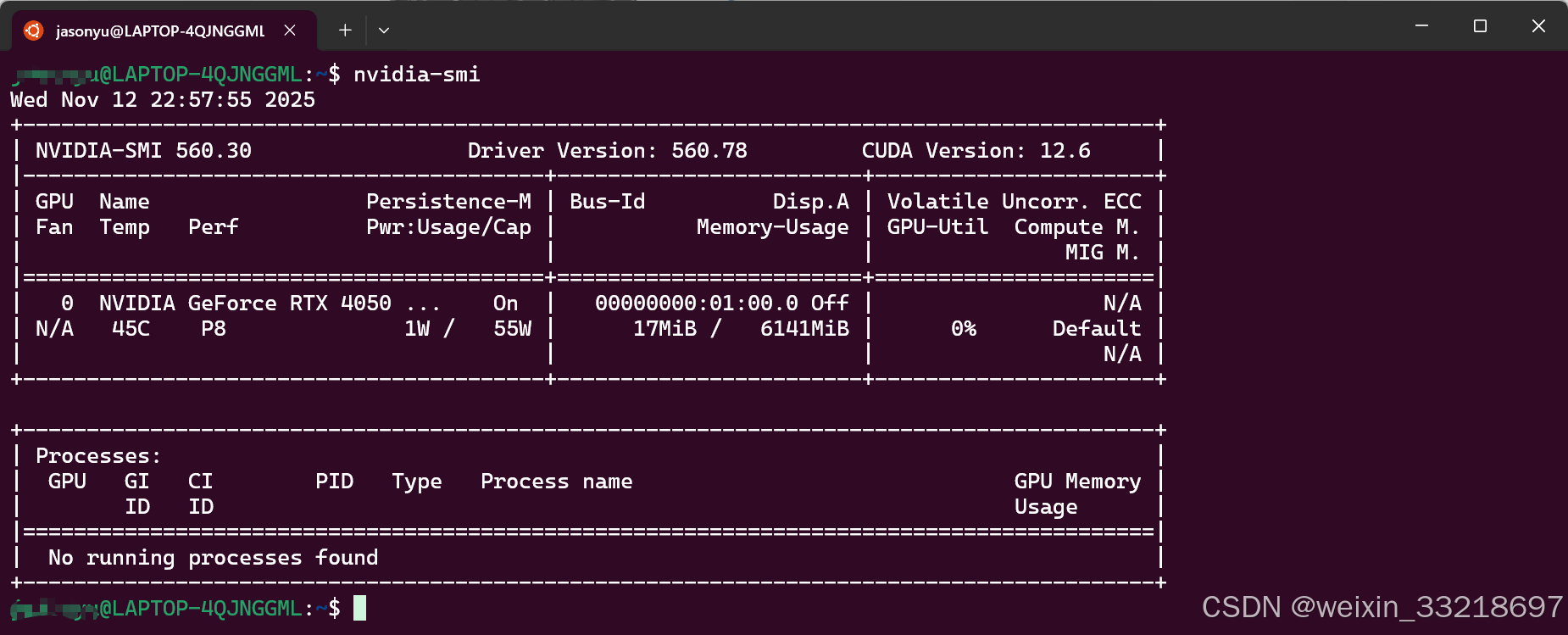The width and height of the screenshot is (1568, 635).
Task: Maximize the terminal window
Action: (x=1480, y=26)
